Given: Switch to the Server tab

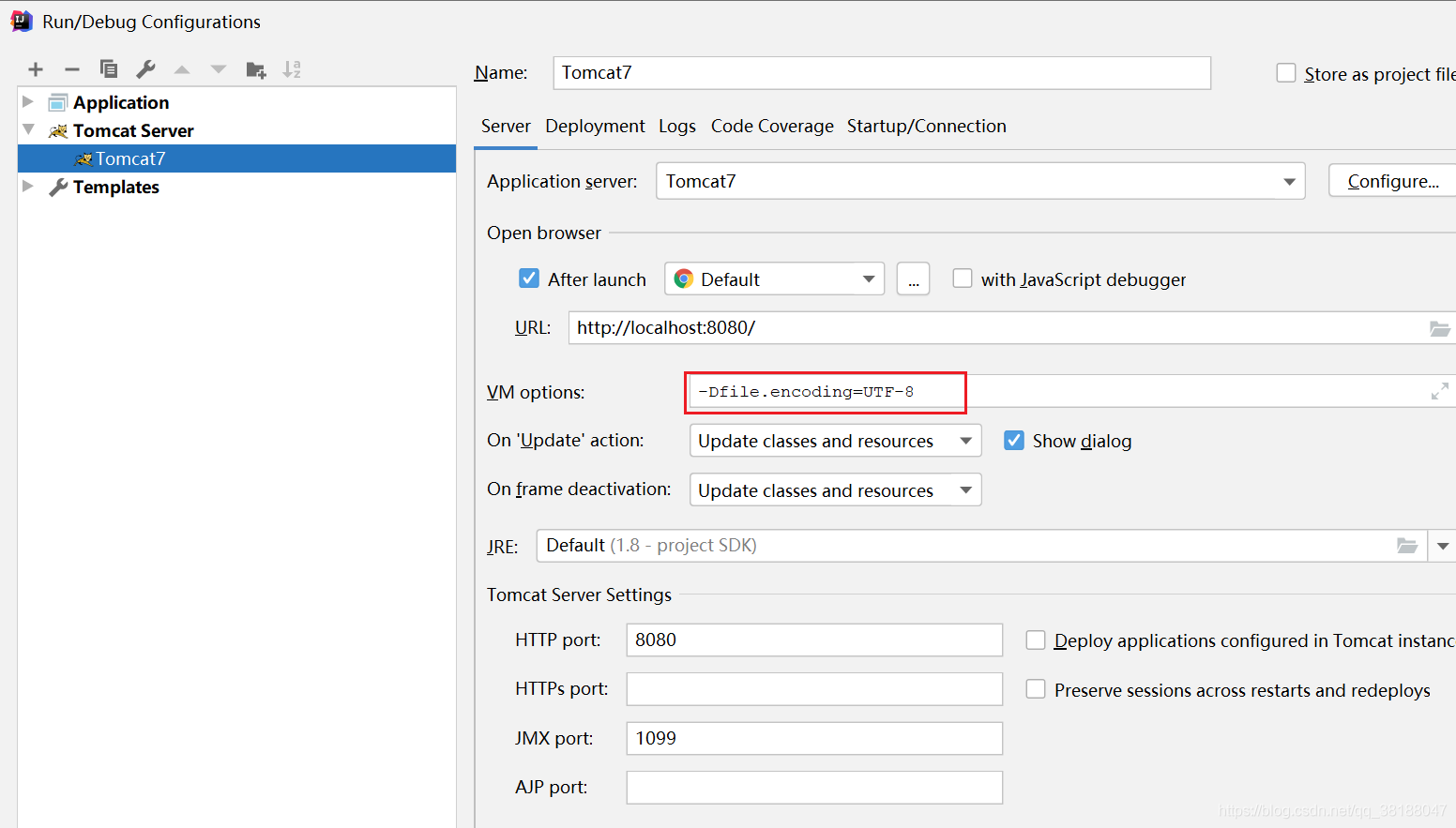Looking at the screenshot, I should pos(506,127).
